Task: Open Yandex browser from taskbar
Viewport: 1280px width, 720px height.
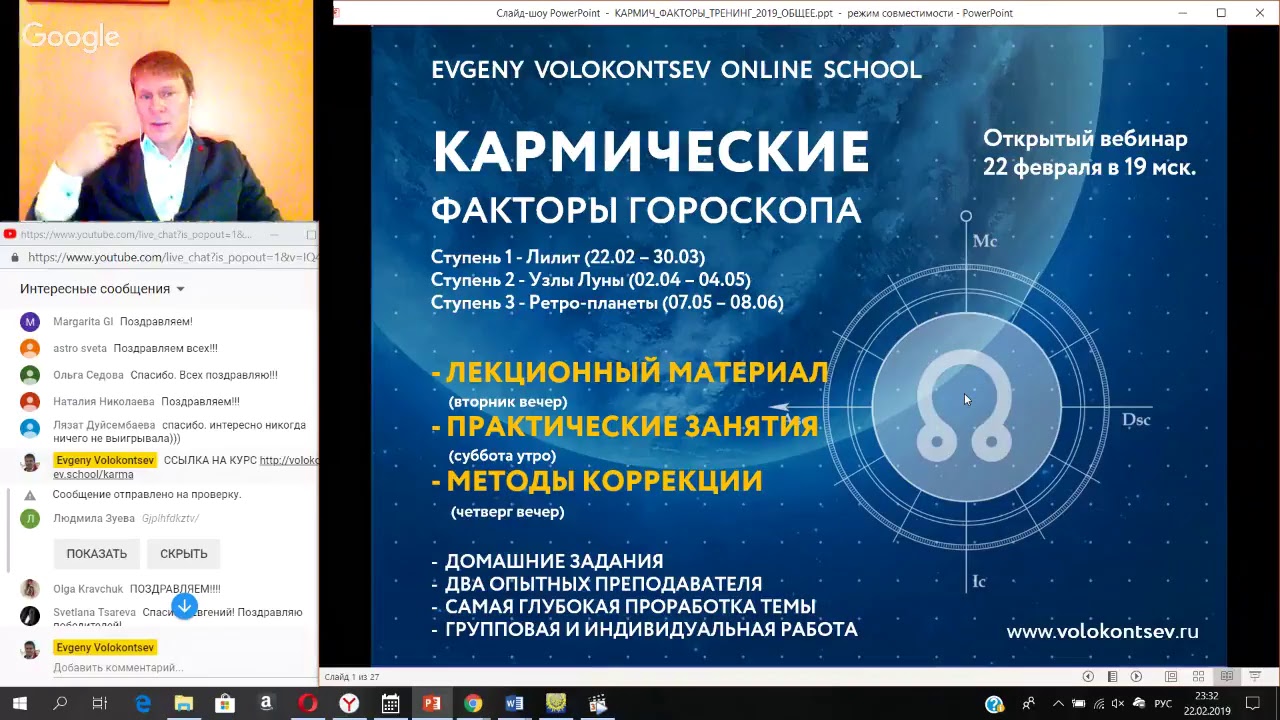Action: 349,704
